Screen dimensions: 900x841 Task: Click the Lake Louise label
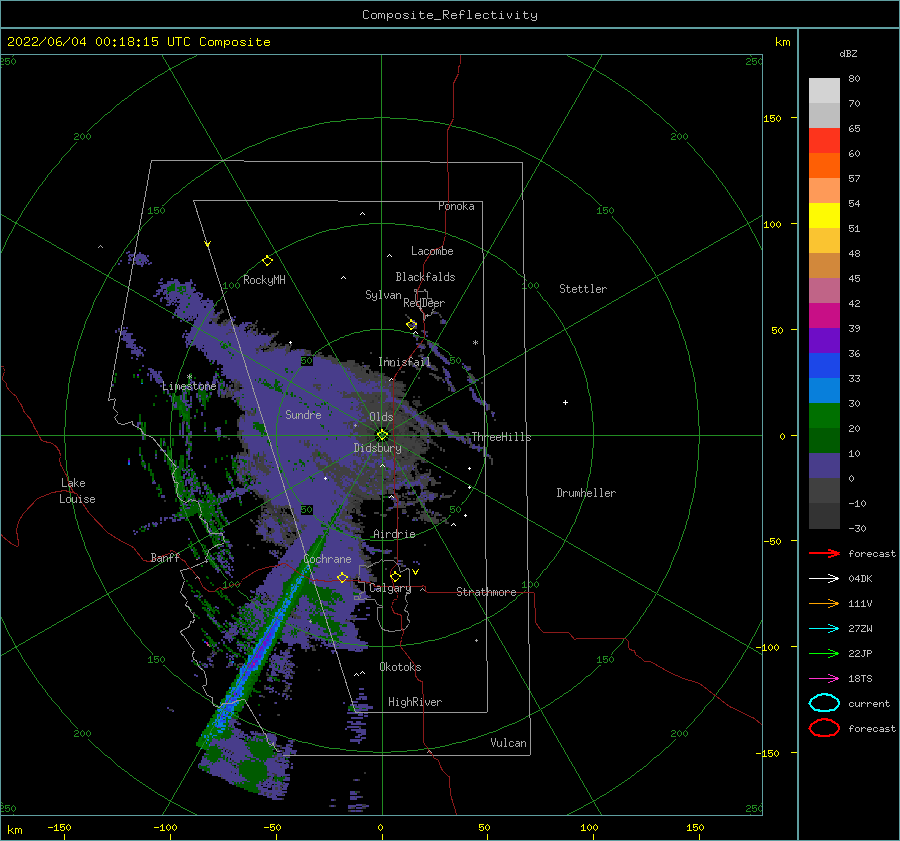coord(77,491)
